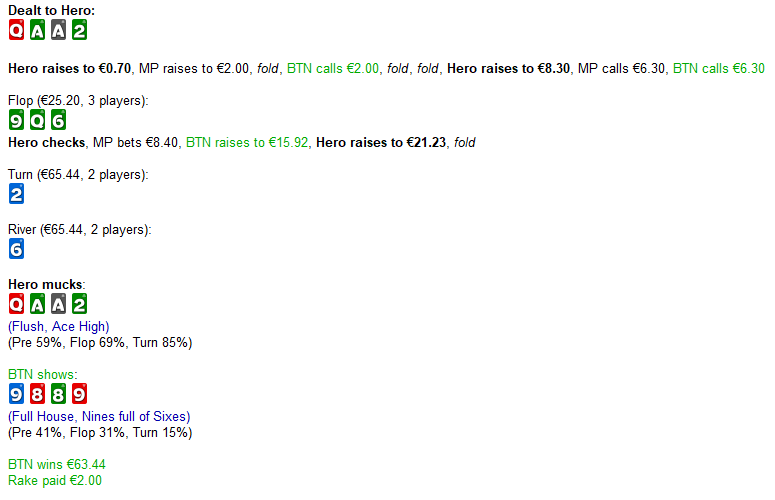This screenshot has width=775, height=500.
Task: Select the red 8 in BTN's shown hand
Action: pos(37,394)
